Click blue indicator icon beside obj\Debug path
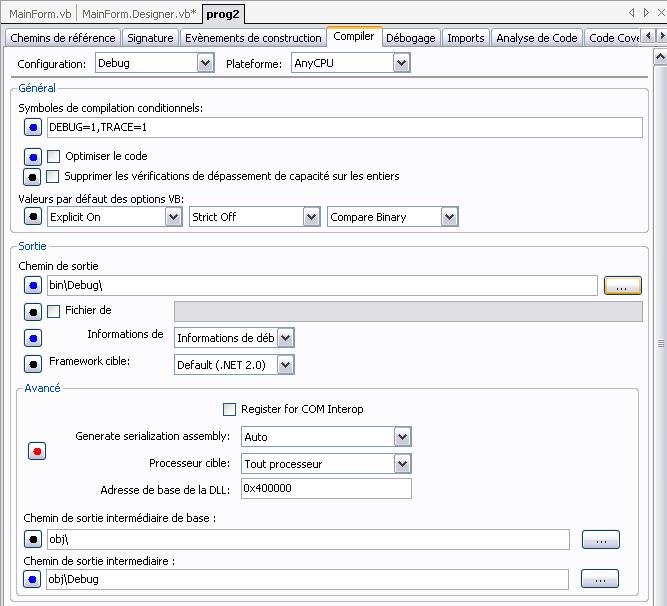The width and height of the screenshot is (667, 606). click(x=33, y=579)
